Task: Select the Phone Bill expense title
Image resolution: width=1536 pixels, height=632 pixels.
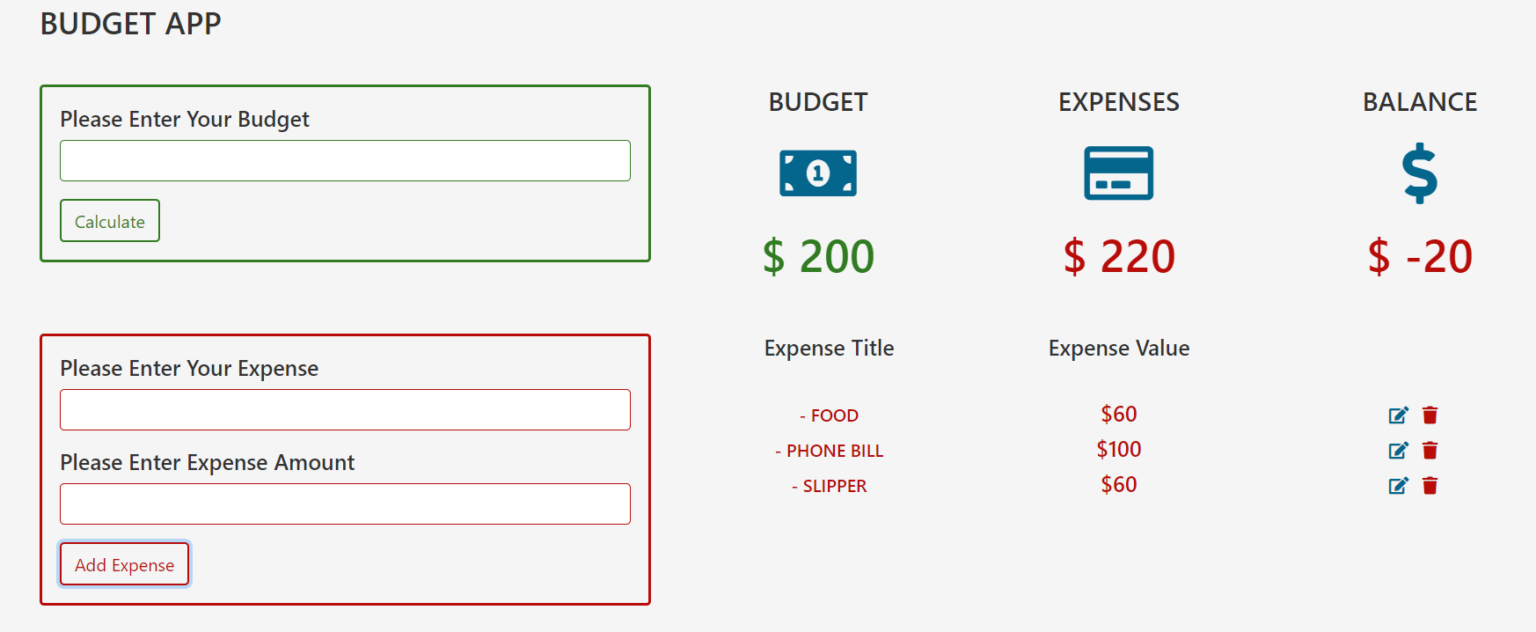Action: 829,451
